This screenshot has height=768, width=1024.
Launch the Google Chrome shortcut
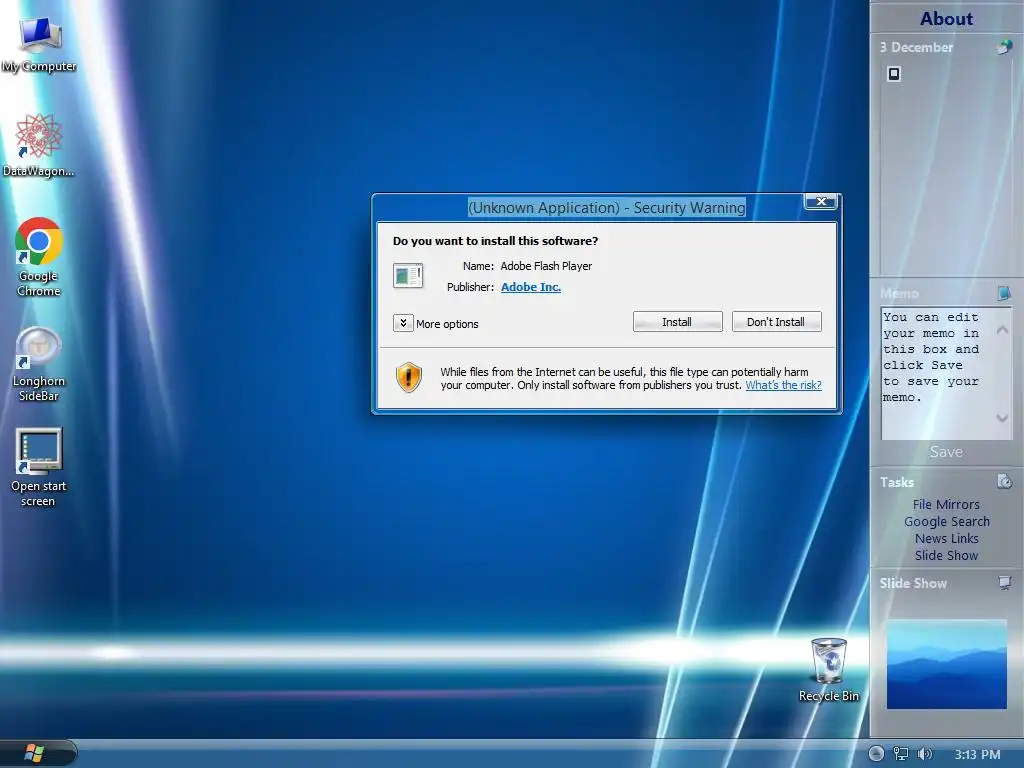[x=39, y=257]
